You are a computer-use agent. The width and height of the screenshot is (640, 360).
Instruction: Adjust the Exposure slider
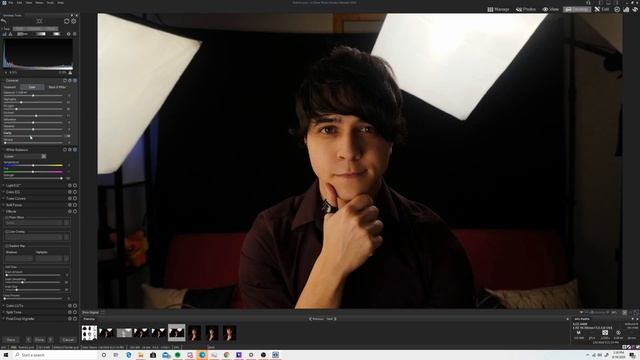point(33,96)
